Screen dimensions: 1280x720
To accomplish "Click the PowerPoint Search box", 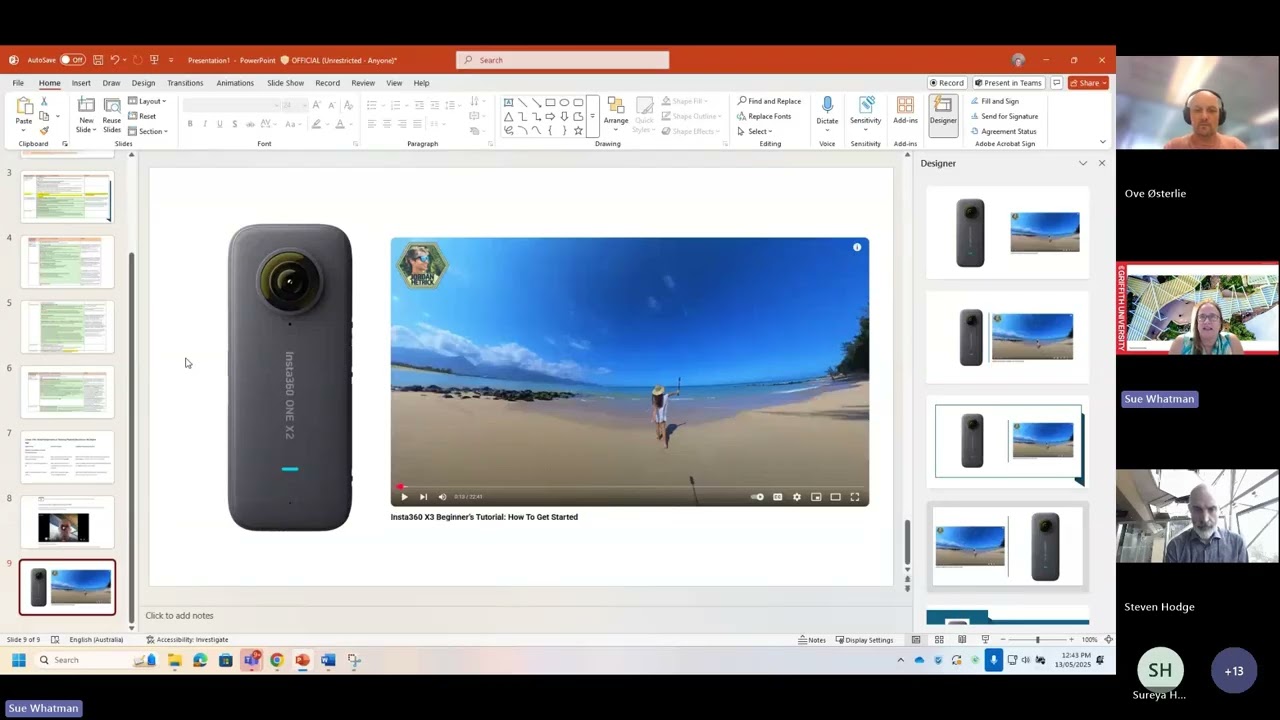I will 563,60.
